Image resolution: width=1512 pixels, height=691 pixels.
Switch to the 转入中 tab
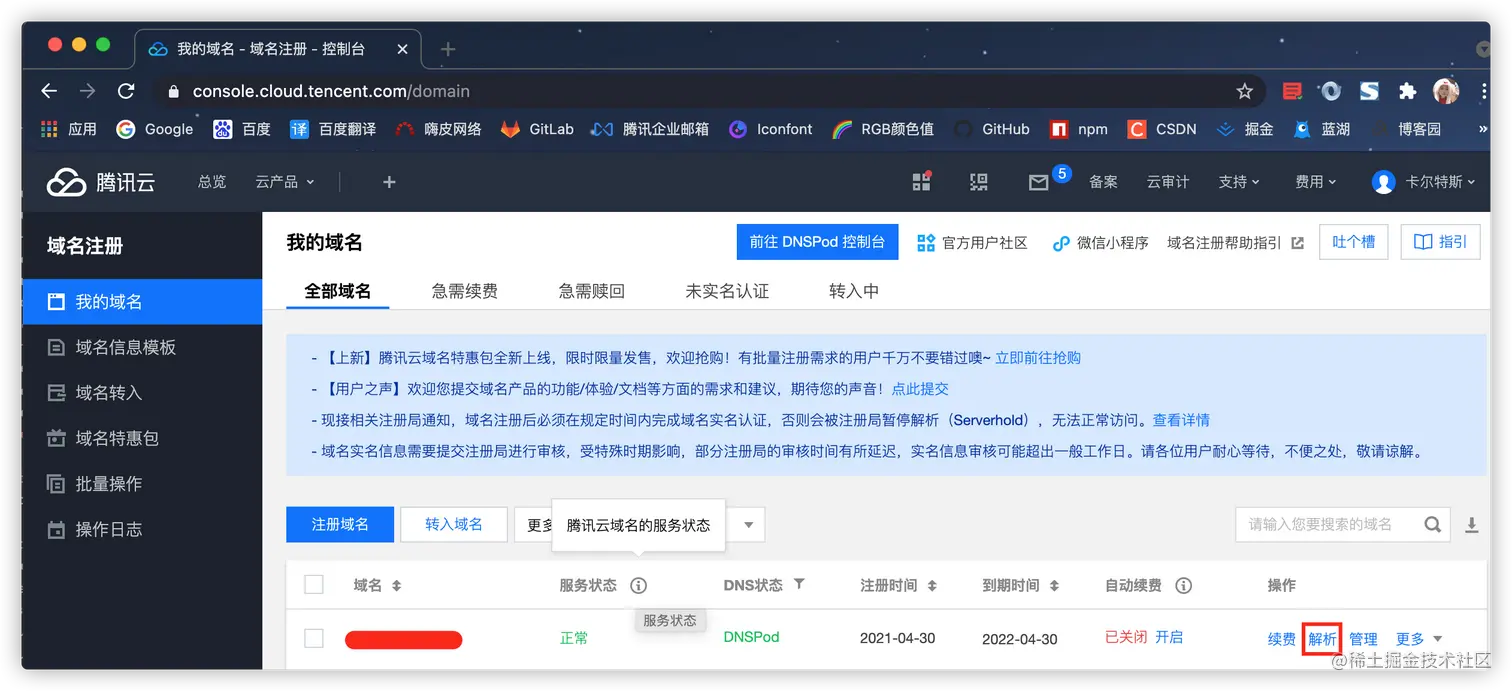tap(854, 291)
